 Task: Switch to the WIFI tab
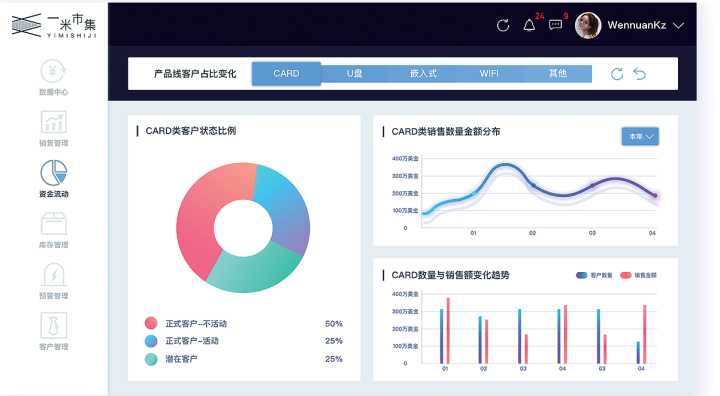(x=489, y=74)
